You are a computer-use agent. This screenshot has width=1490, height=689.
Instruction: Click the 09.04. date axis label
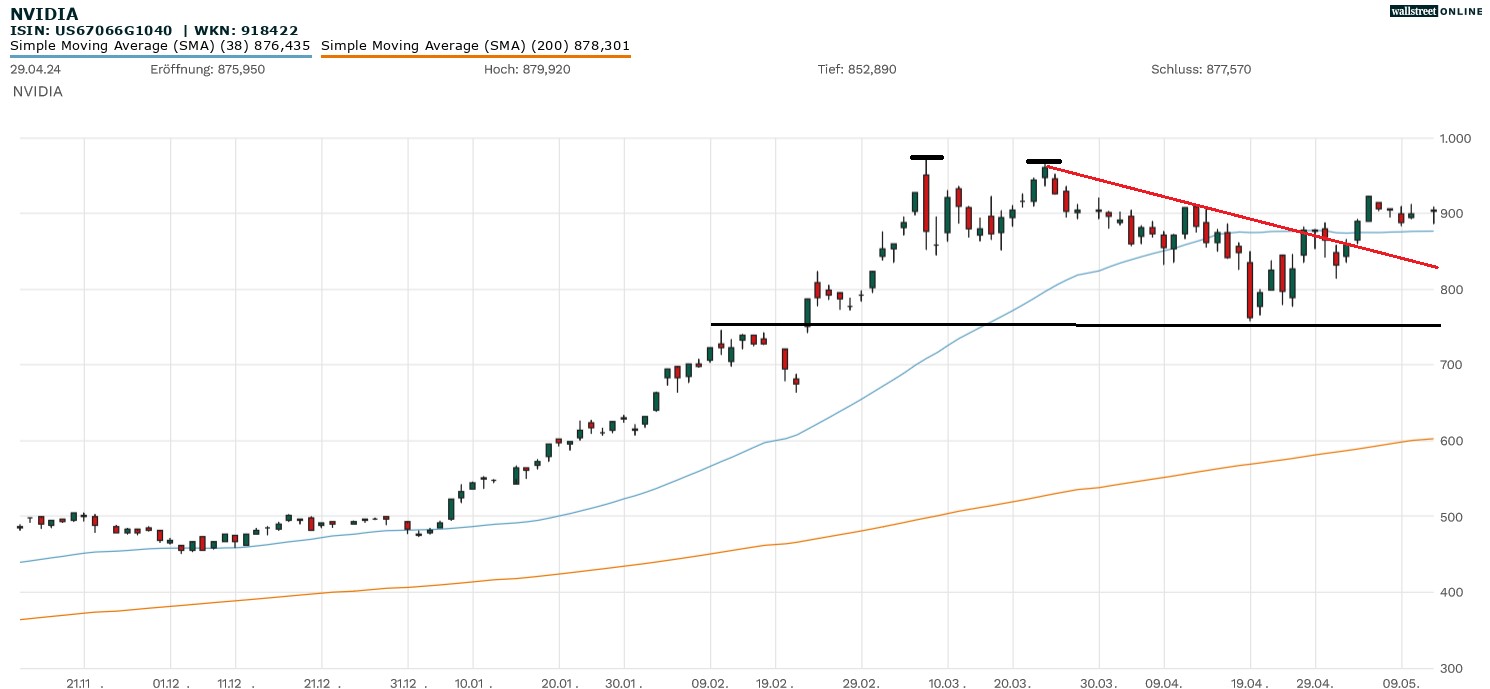[x=1164, y=683]
